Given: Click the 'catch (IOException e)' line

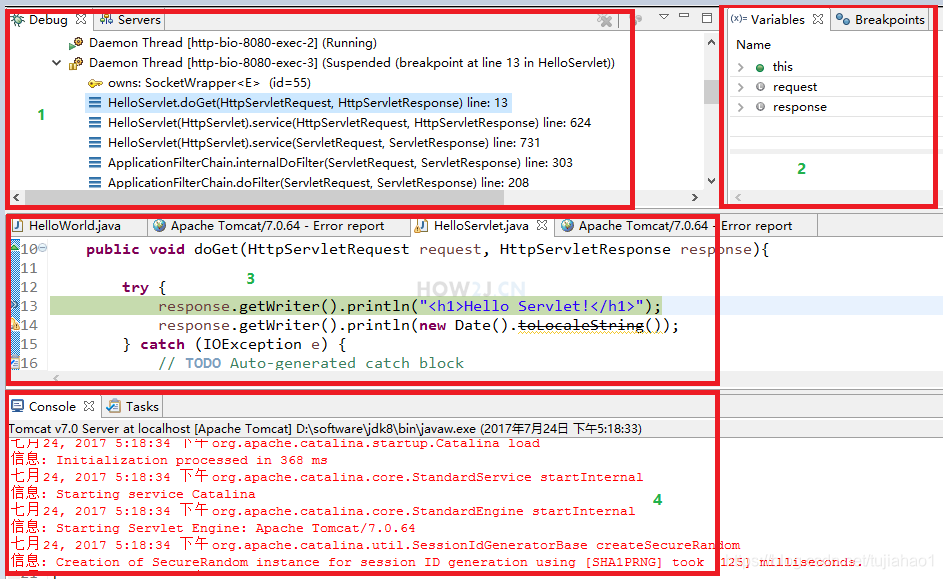Looking at the screenshot, I should coord(235,345).
